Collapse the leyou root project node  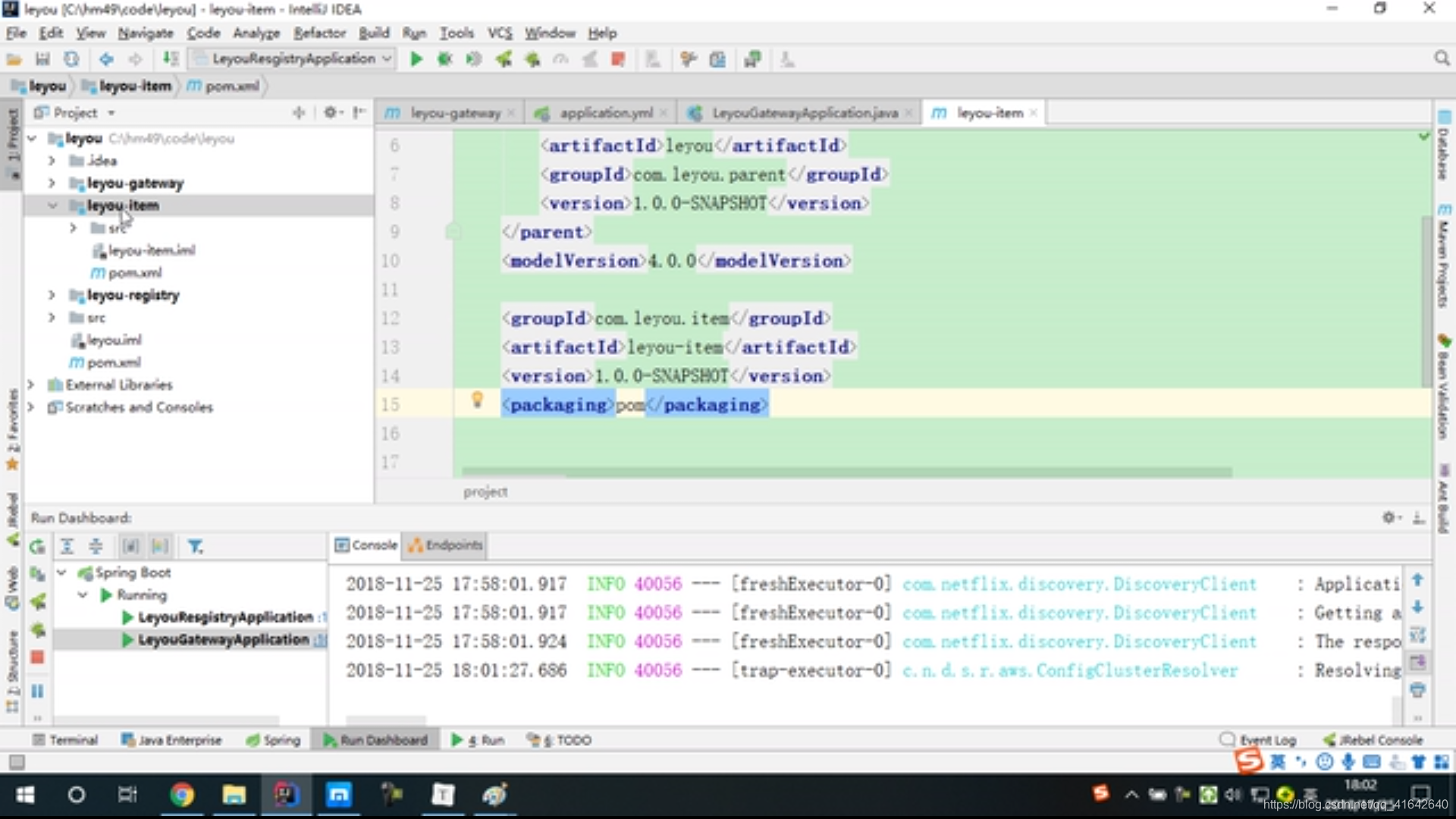[32, 139]
